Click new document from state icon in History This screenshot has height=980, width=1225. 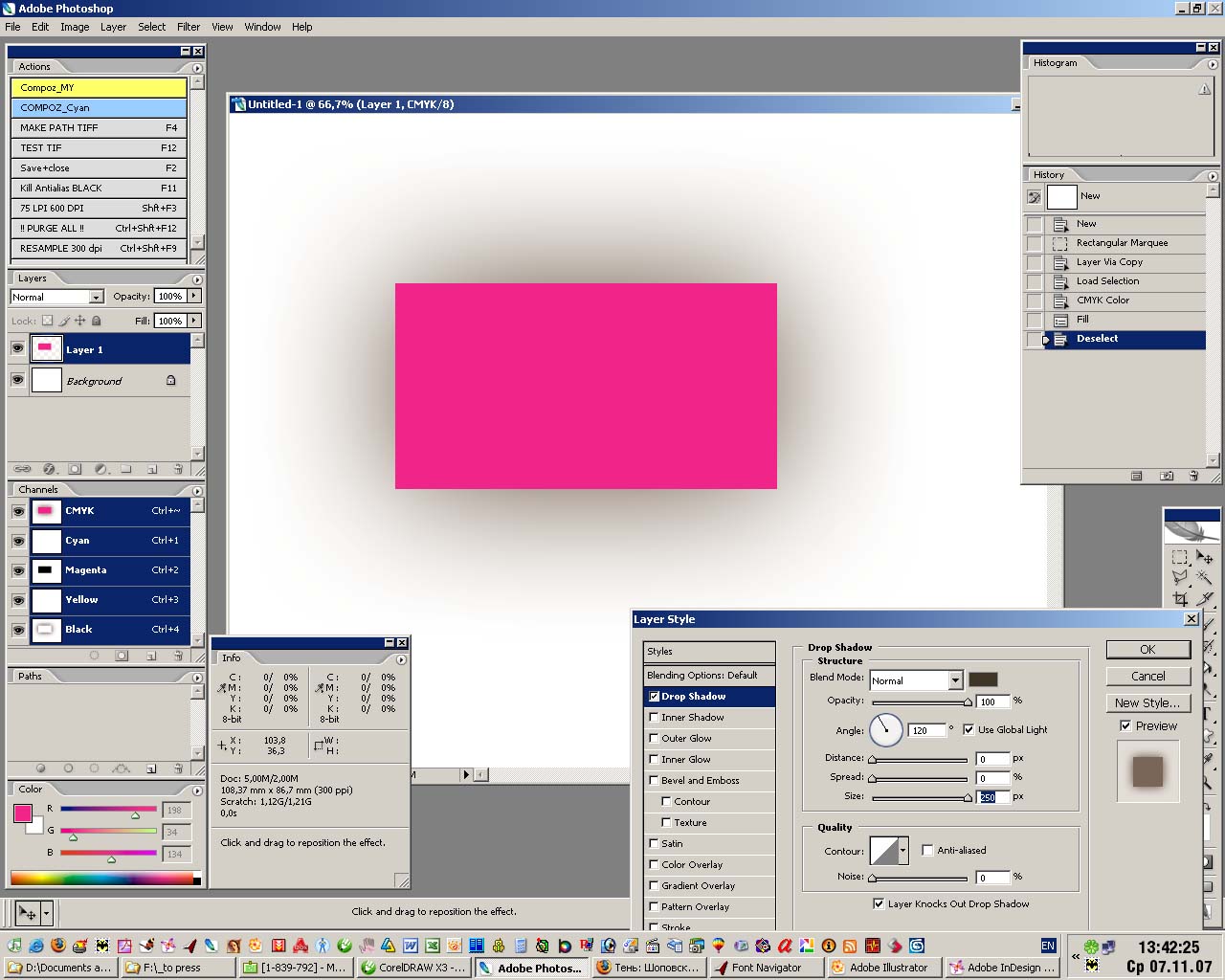click(1137, 476)
